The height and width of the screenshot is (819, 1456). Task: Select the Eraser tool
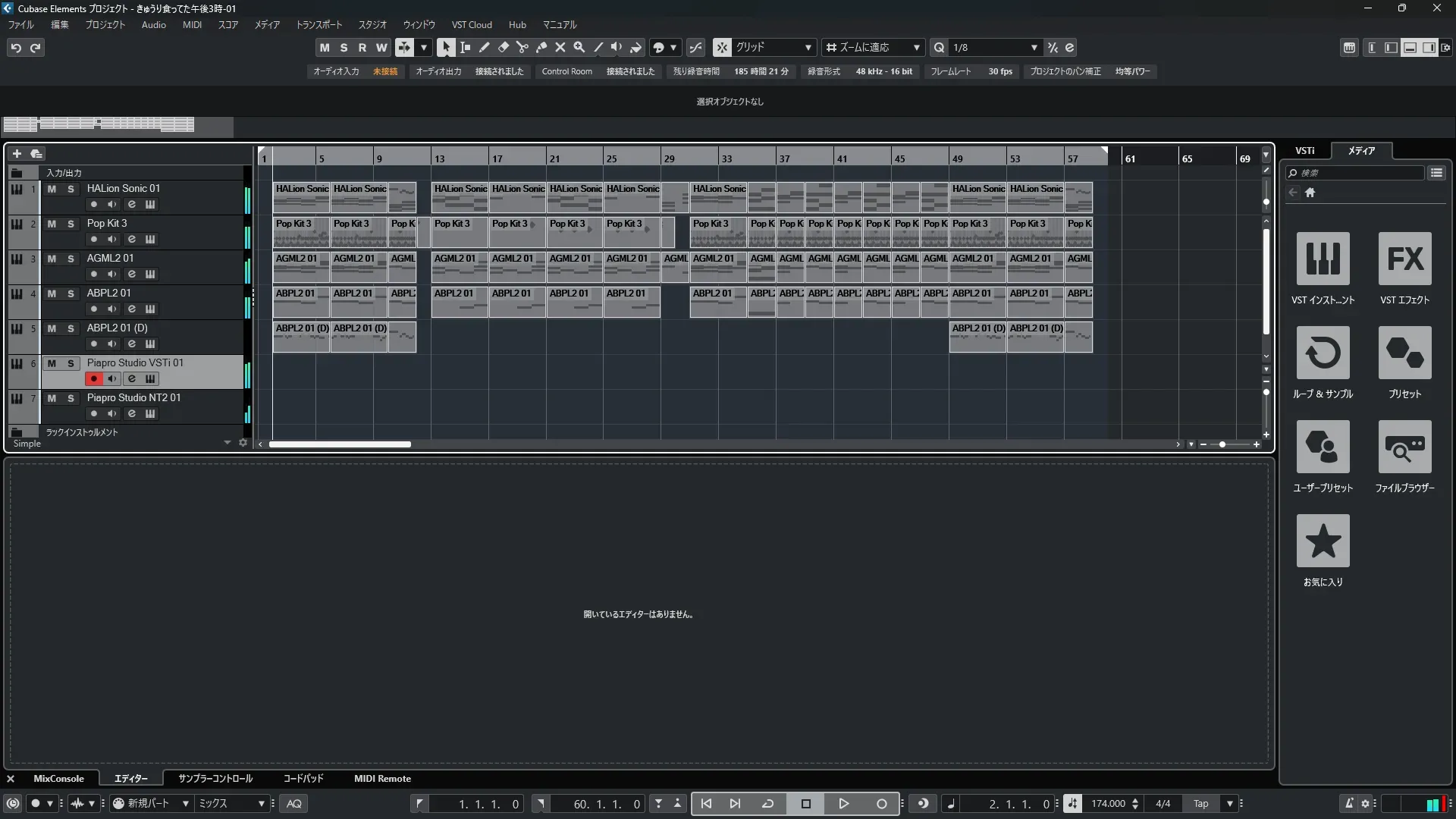[x=503, y=47]
